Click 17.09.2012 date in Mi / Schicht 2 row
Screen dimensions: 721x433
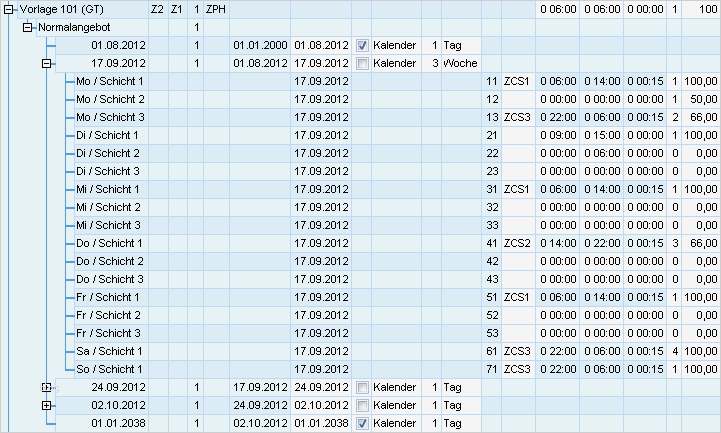point(321,207)
